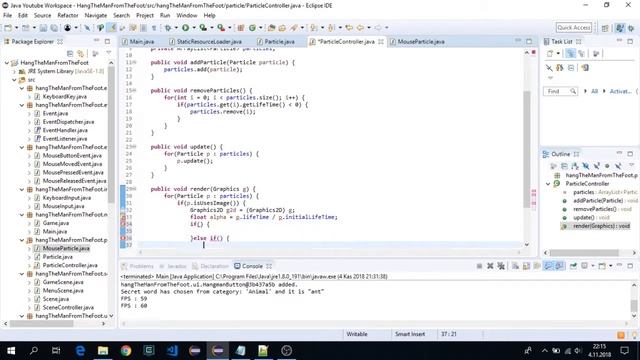
Task: Click the Open Type icon in toolbar
Action: [271, 27]
